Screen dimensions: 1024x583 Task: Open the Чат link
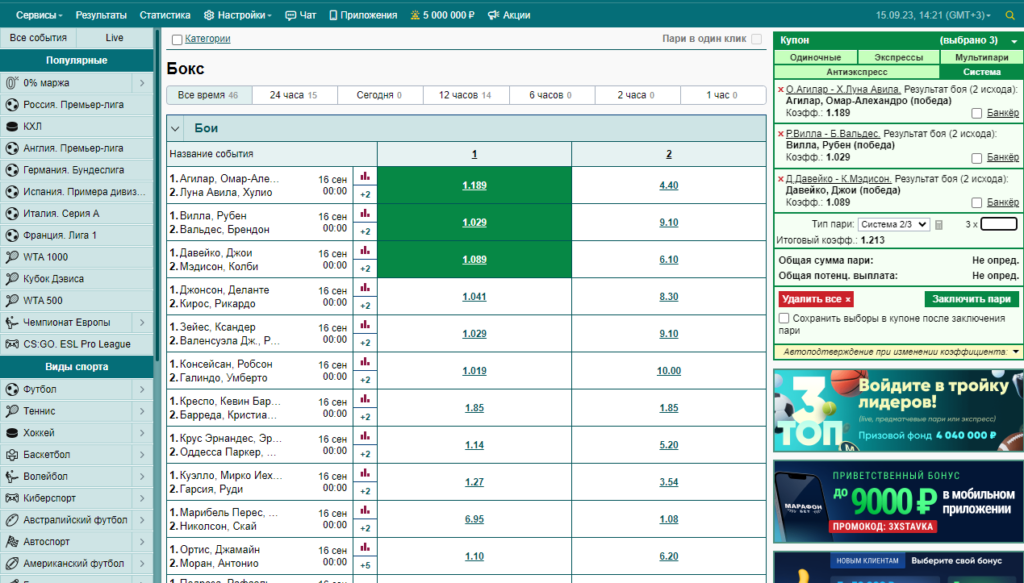point(300,15)
